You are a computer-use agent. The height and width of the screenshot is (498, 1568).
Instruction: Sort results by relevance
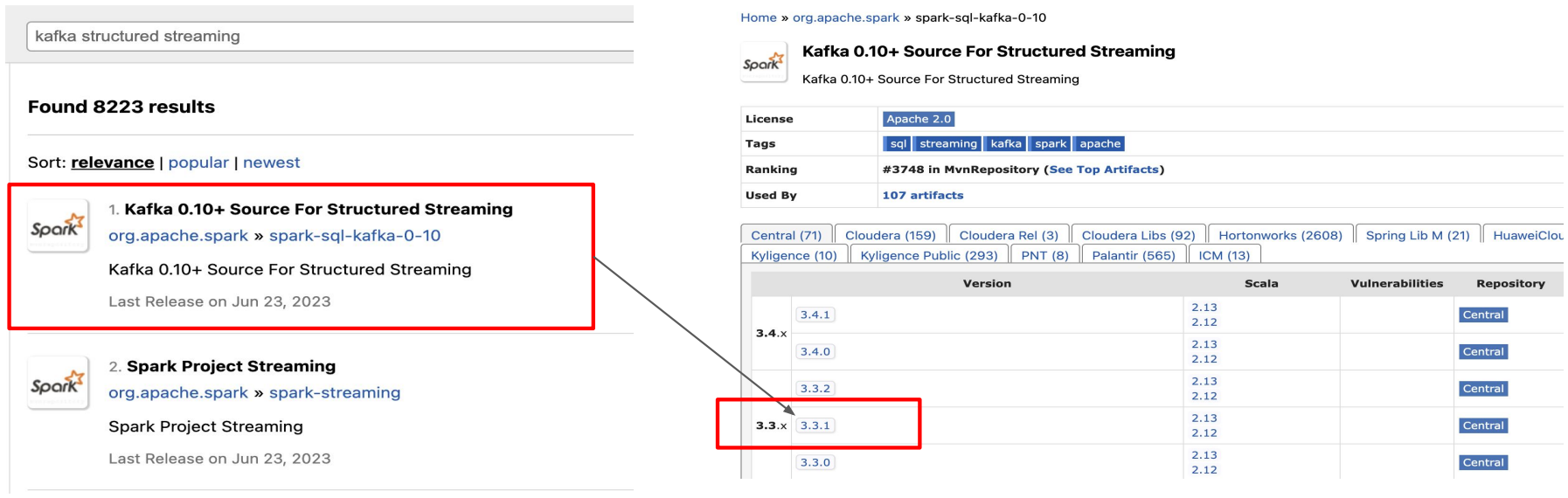112,163
